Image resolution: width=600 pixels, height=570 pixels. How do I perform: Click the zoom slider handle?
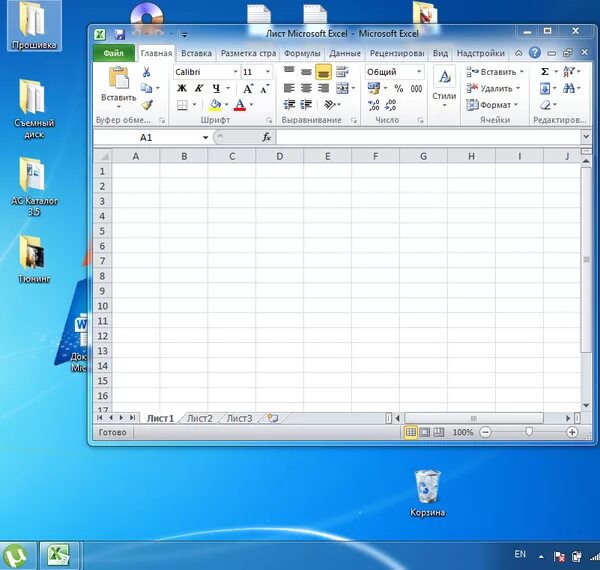coord(529,432)
